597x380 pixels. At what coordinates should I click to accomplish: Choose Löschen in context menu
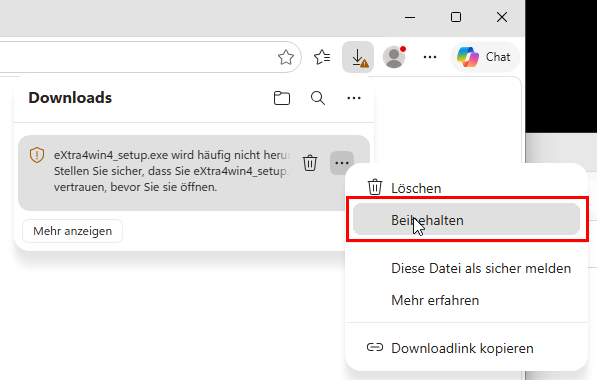coord(466,188)
